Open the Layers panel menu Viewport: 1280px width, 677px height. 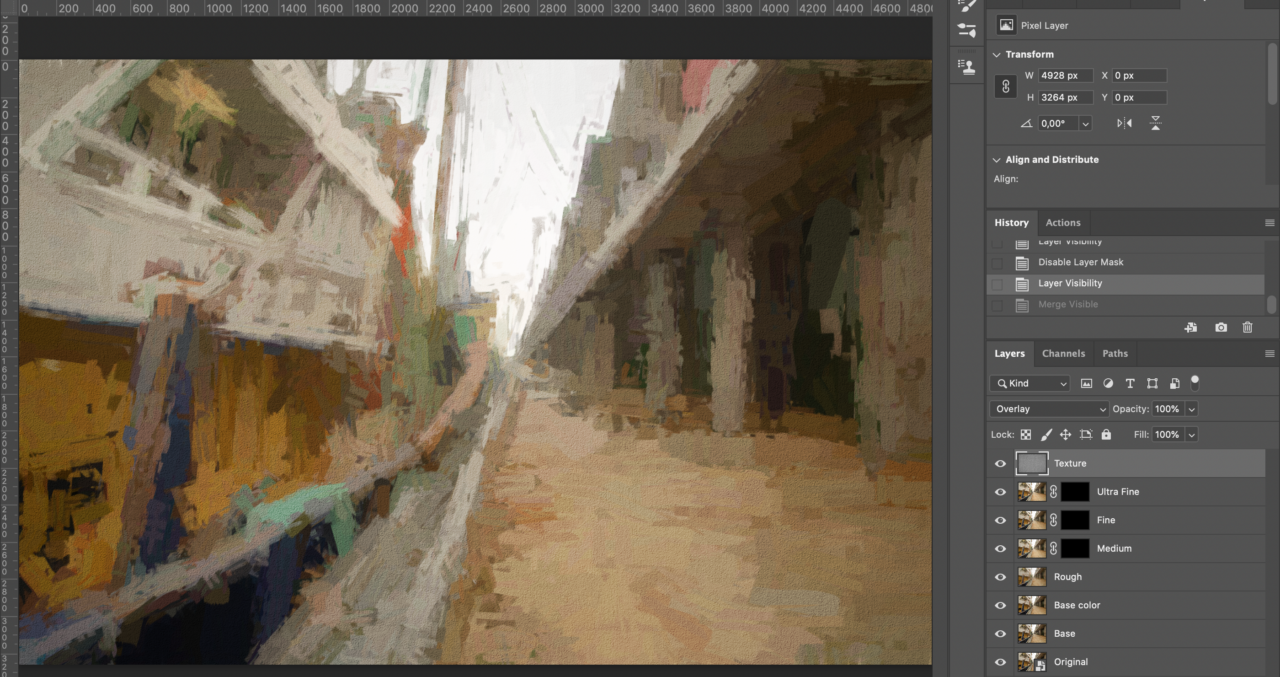[x=1270, y=353]
